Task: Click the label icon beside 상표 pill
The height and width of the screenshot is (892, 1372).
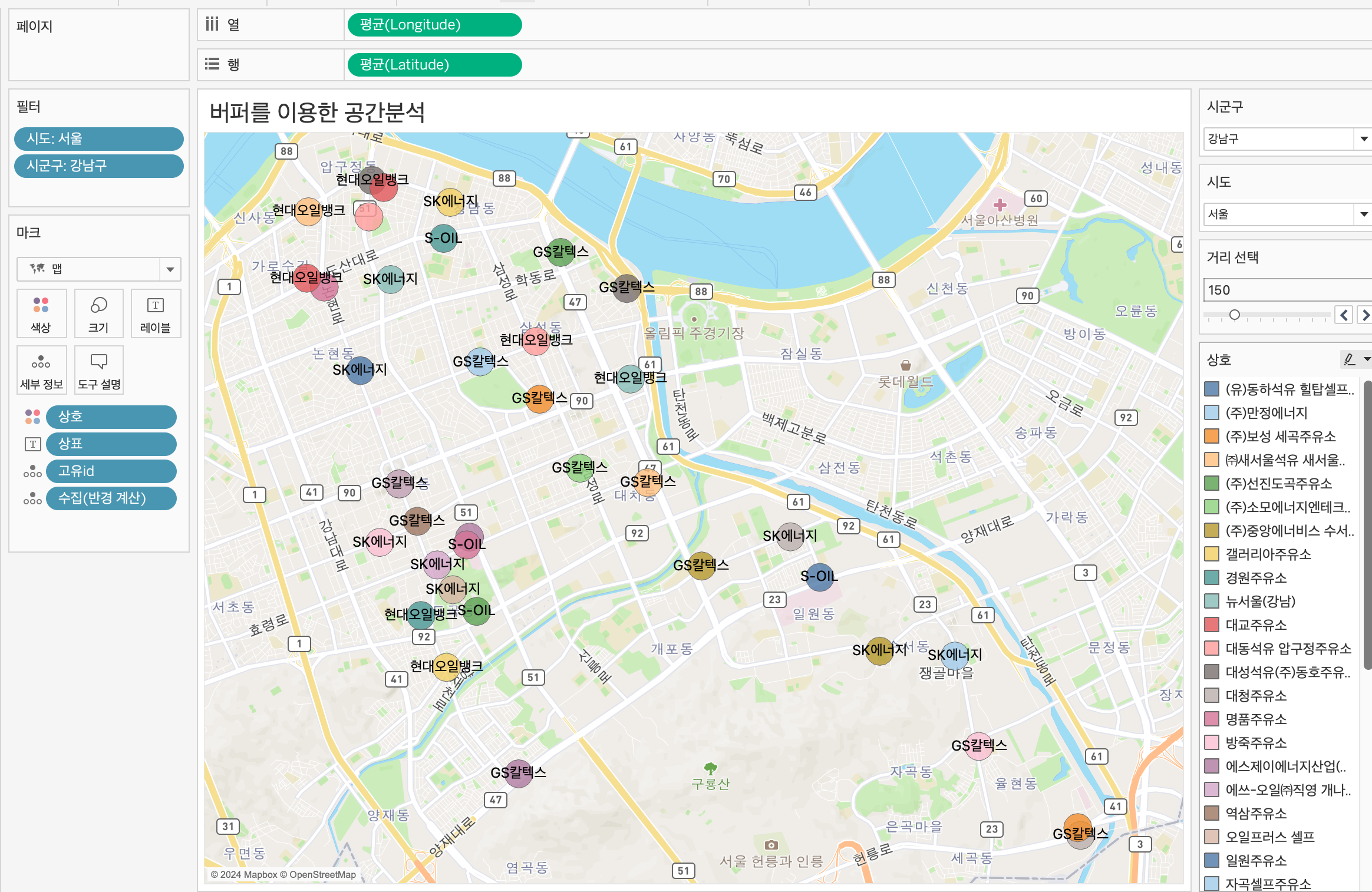Action: point(32,444)
